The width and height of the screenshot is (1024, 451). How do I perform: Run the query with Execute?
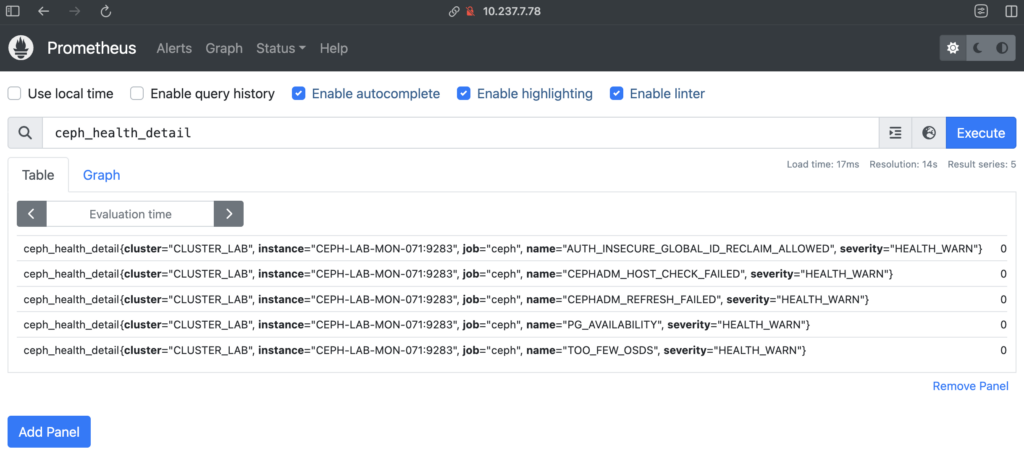pos(981,133)
